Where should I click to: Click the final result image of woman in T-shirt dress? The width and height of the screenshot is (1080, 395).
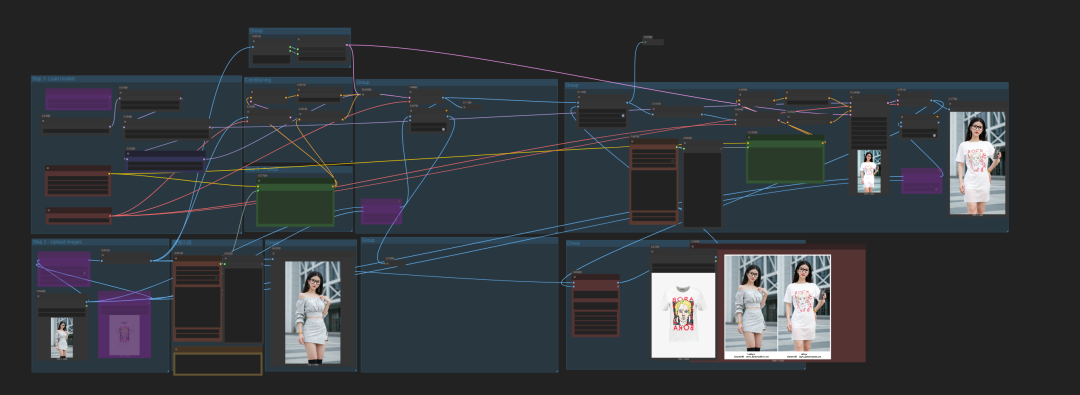[x=977, y=163]
